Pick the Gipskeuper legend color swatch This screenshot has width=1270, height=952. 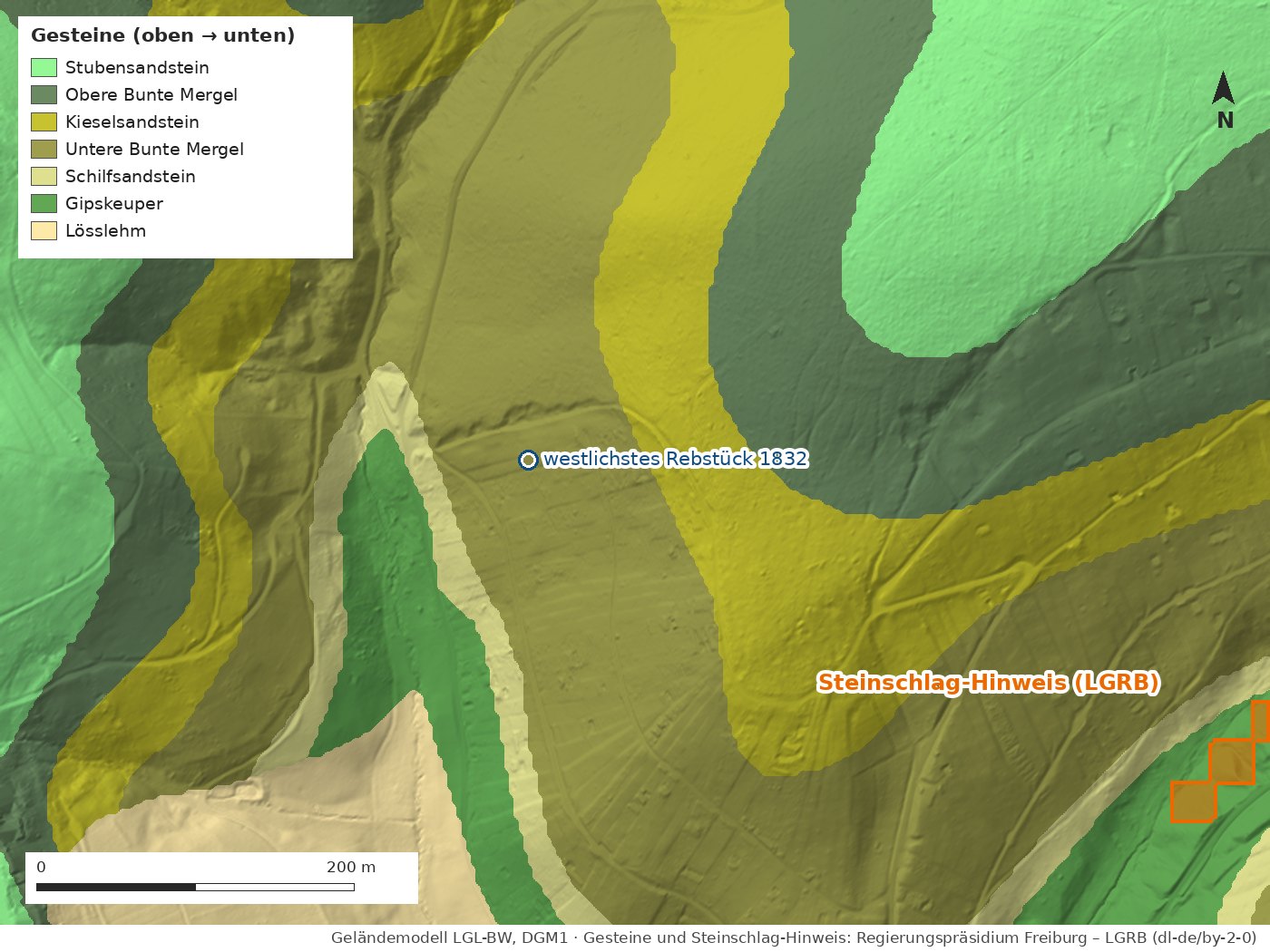tap(44, 203)
